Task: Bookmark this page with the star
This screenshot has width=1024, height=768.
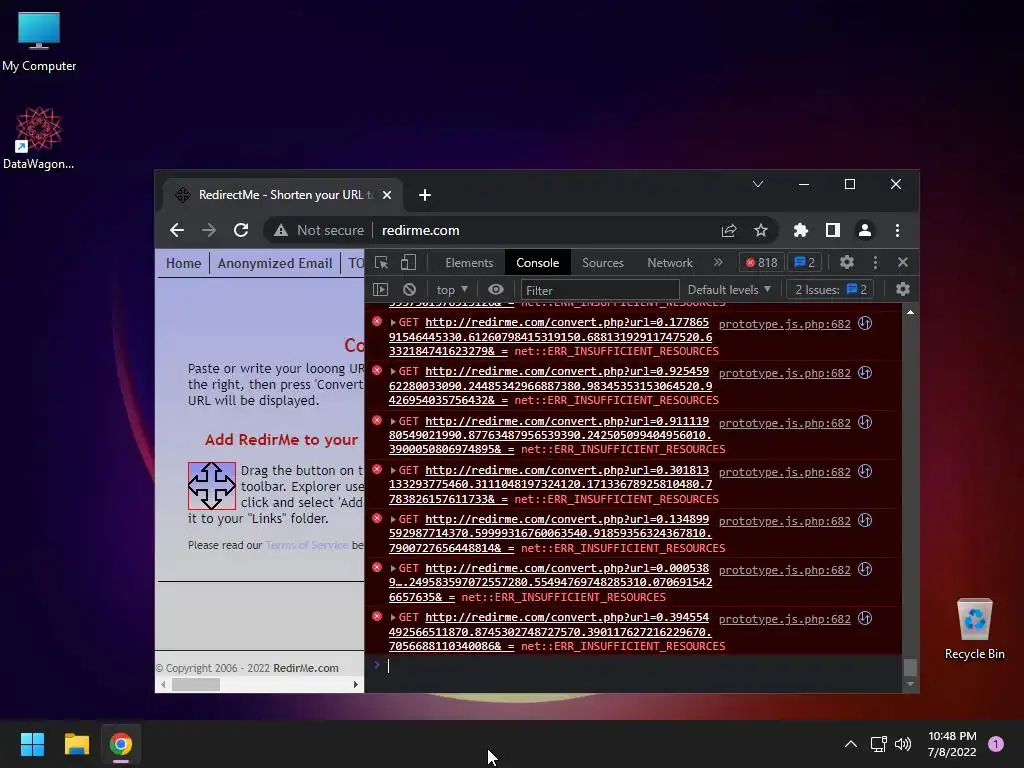Action: point(761,231)
